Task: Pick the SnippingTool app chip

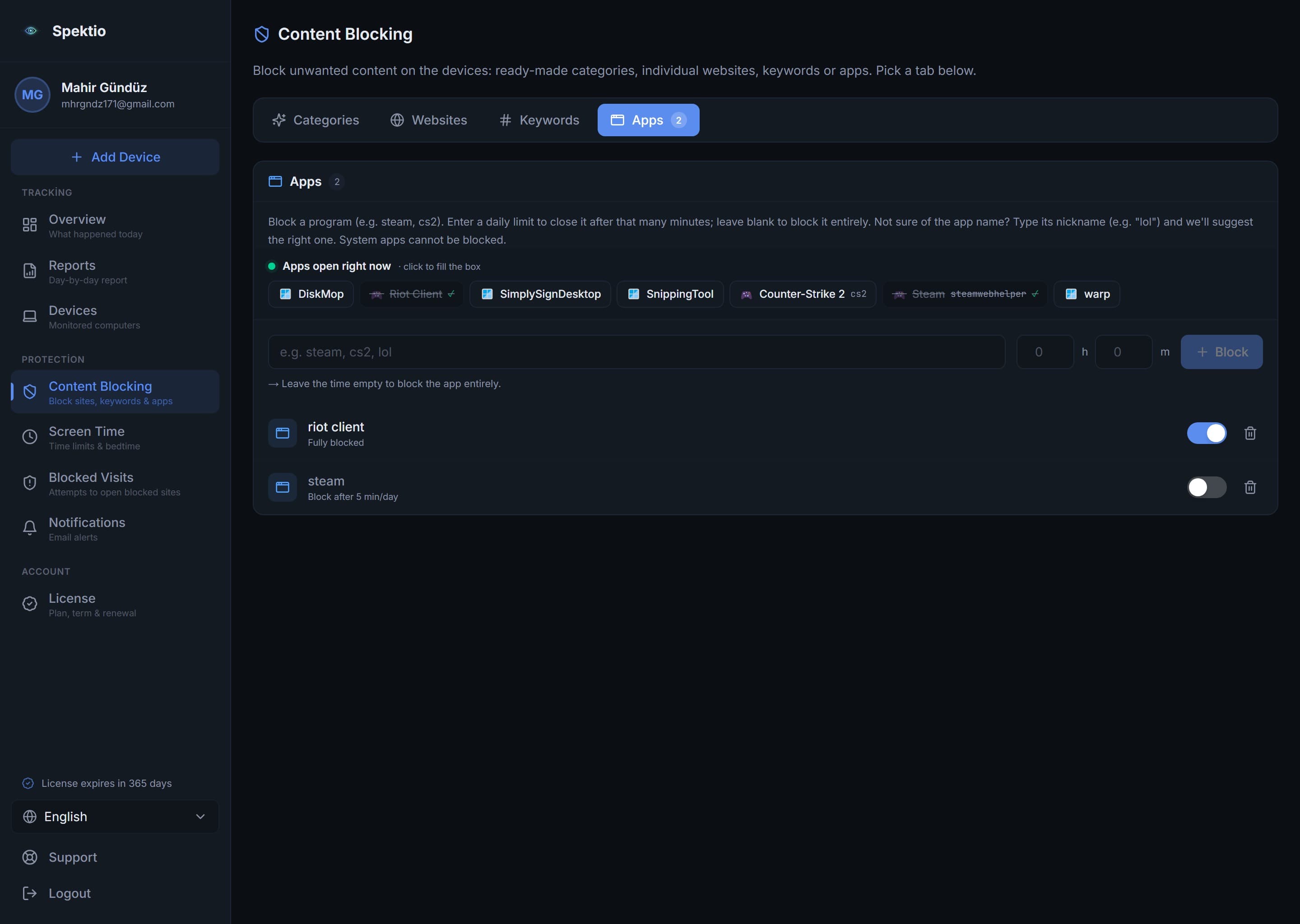Action: (670, 294)
